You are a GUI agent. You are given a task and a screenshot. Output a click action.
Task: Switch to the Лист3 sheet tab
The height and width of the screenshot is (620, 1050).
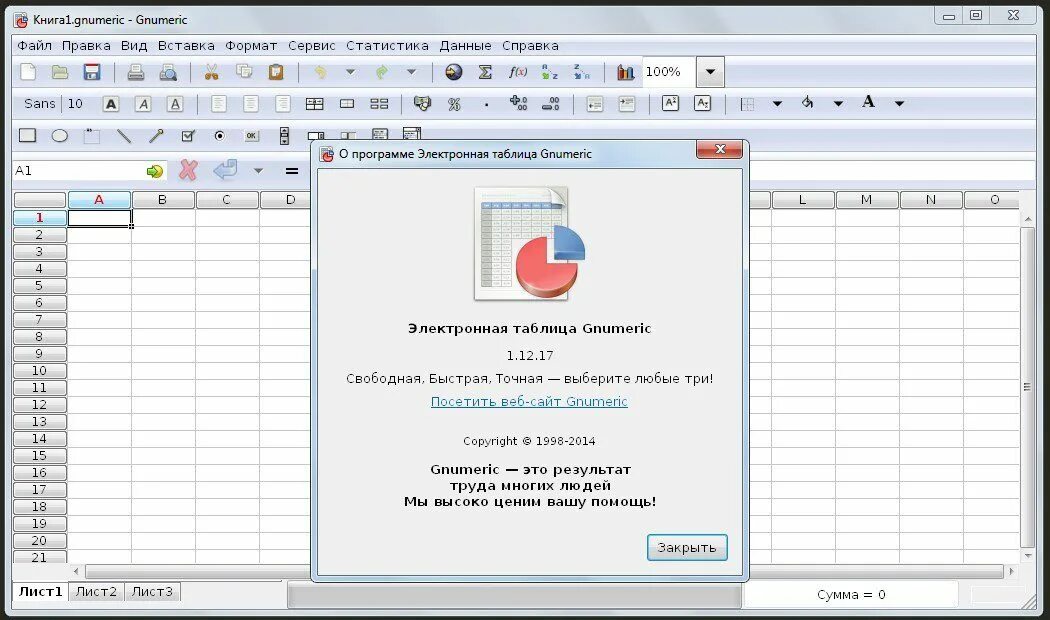tap(152, 592)
